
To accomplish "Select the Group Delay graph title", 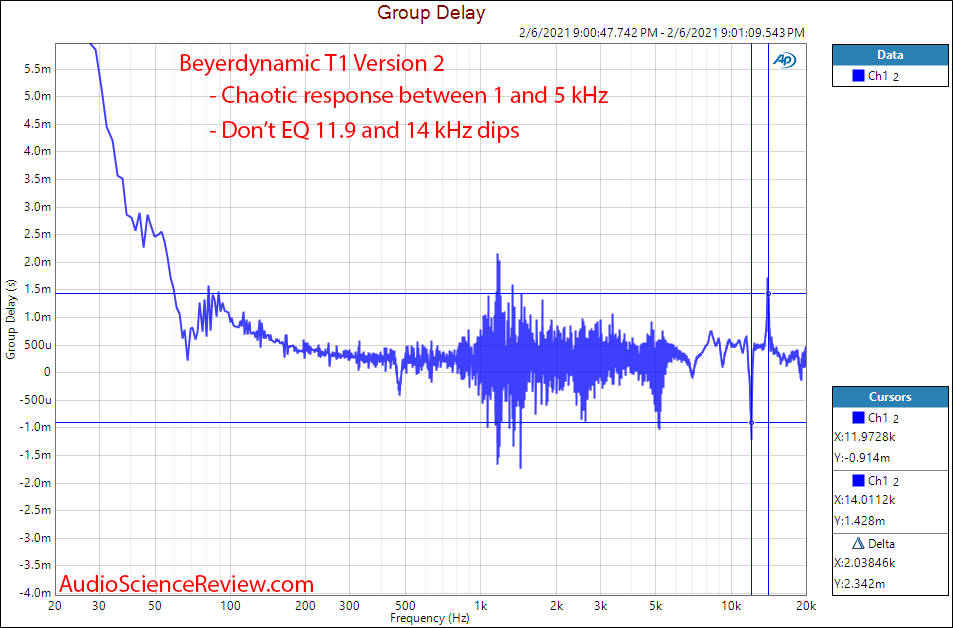I will click(x=431, y=12).
